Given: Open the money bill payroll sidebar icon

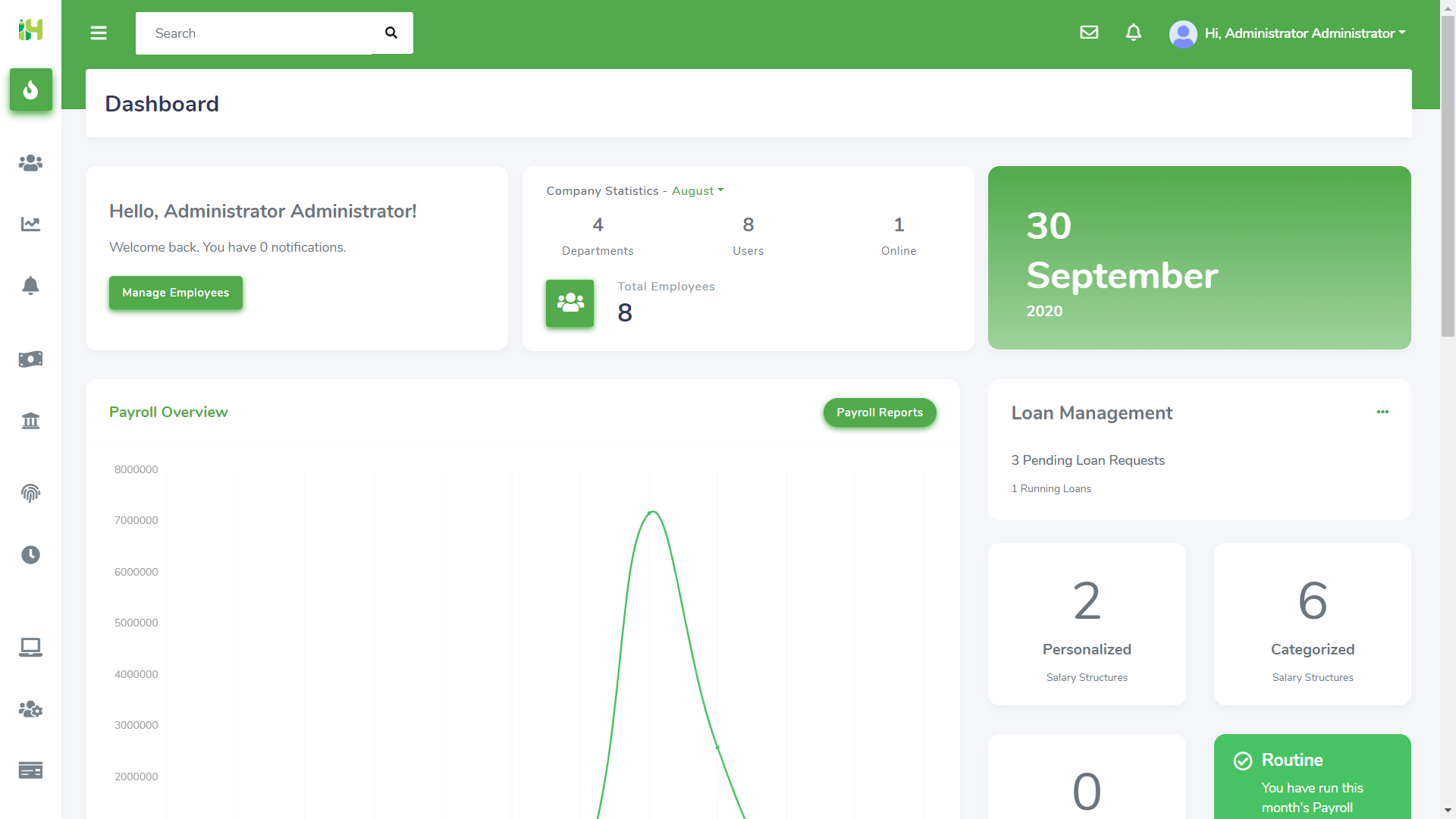Looking at the screenshot, I should (x=30, y=359).
